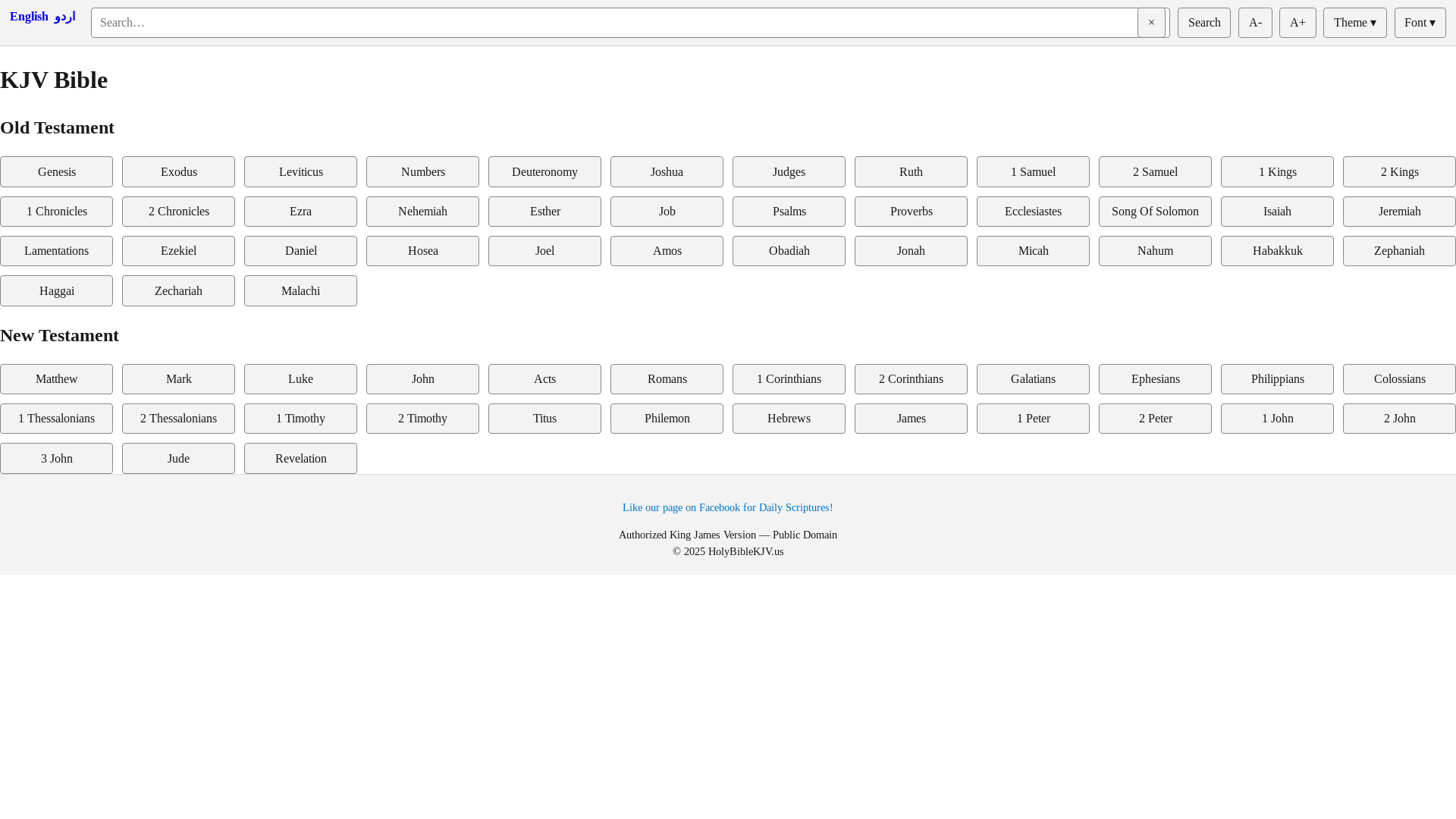Open the book of Isaiah
The width and height of the screenshot is (1456, 819).
pyautogui.click(x=1277, y=212)
